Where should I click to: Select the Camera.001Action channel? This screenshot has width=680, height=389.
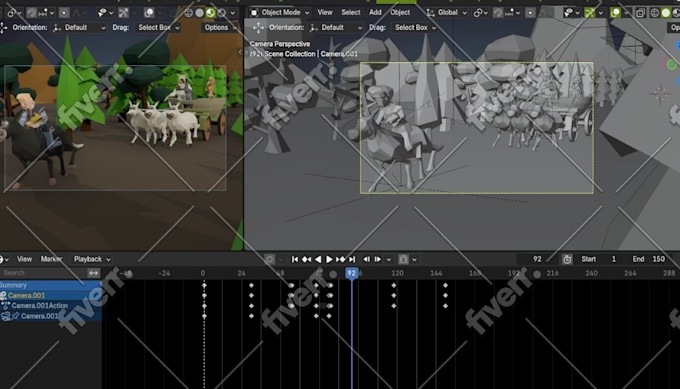point(51,306)
